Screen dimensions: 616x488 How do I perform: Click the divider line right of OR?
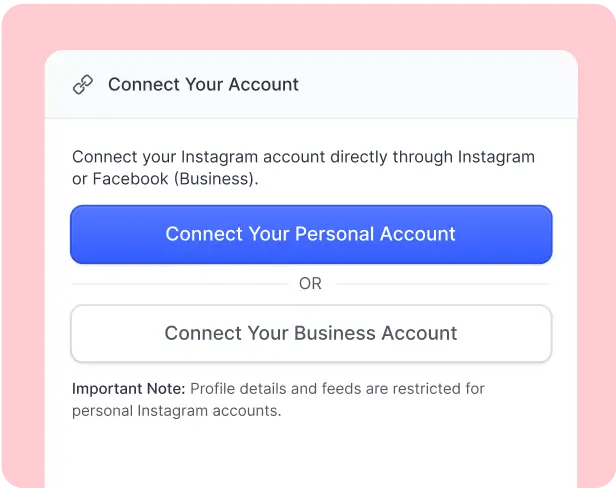point(442,284)
